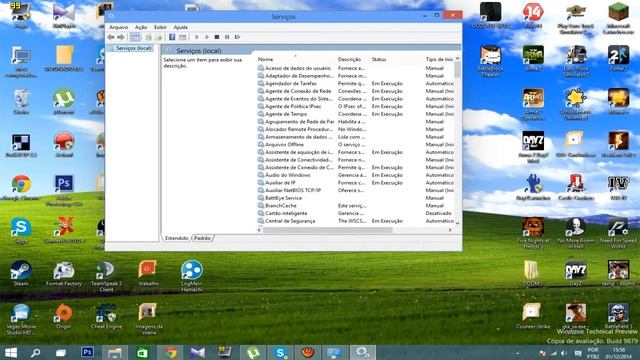Select the BattleBlock Theater desktop icon
The height and width of the screenshot is (360, 640).
(490, 61)
